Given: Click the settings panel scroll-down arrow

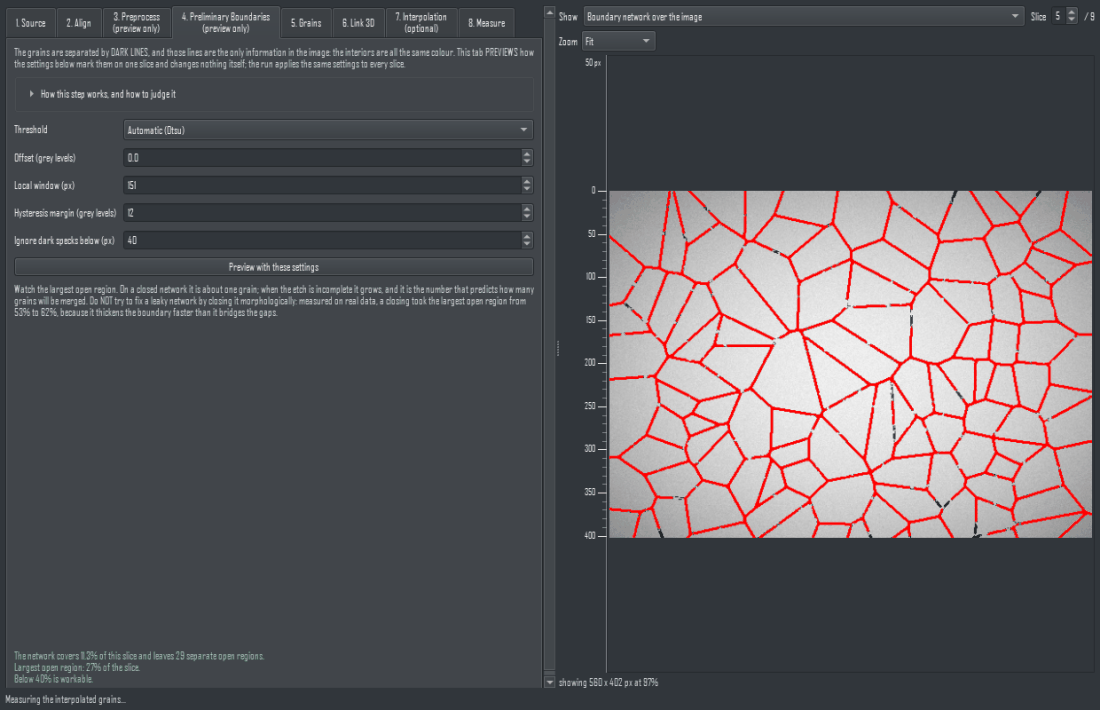Looking at the screenshot, I should pyautogui.click(x=549, y=682).
